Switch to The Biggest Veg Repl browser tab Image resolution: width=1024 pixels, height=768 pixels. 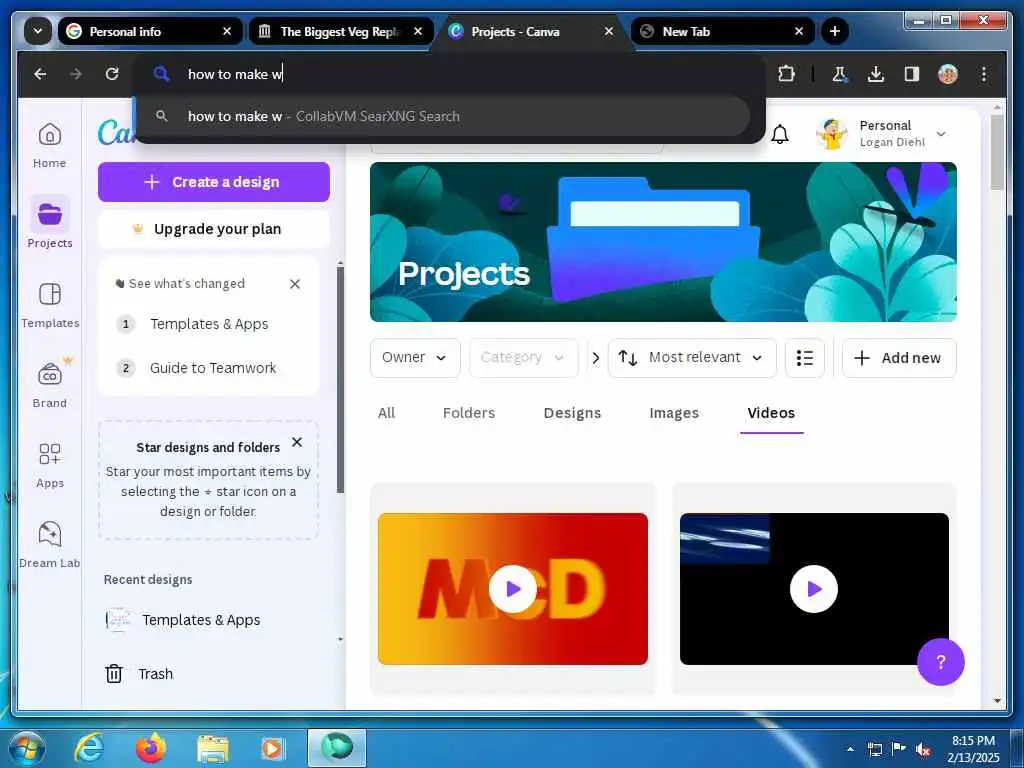340,31
